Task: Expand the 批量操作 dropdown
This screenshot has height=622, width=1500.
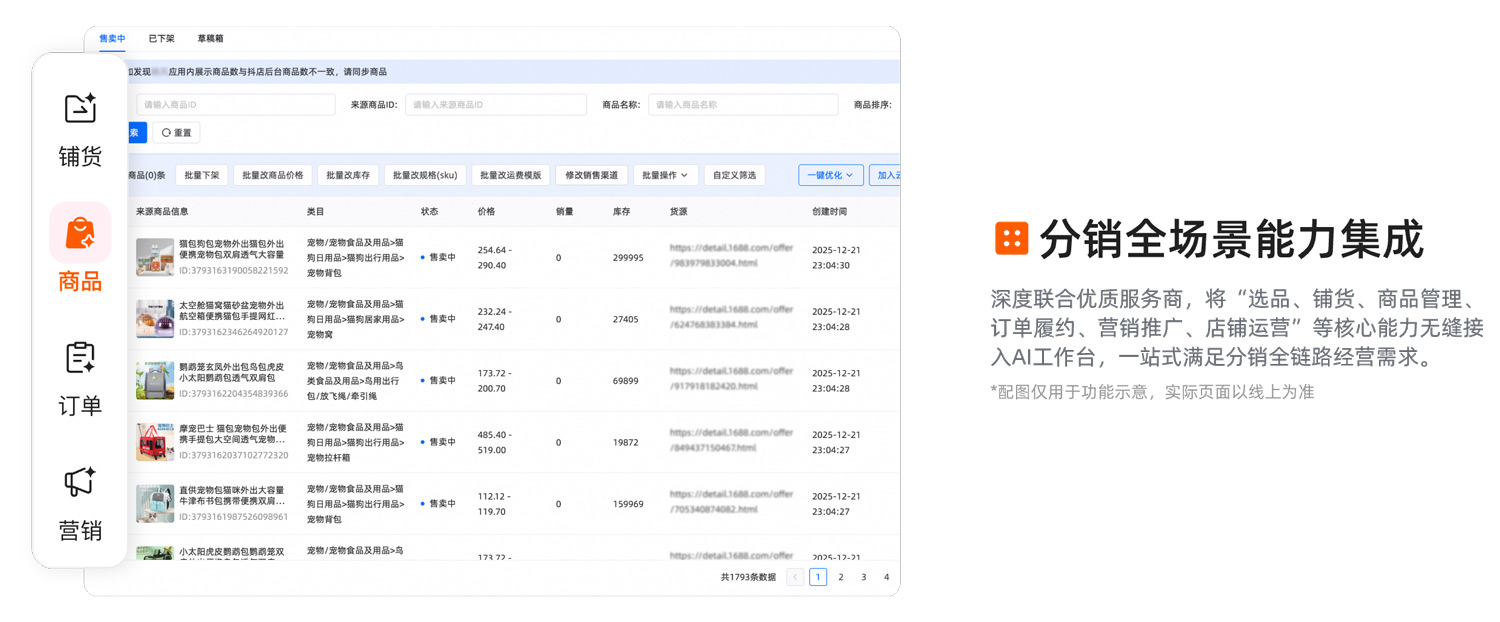Action: (x=665, y=175)
